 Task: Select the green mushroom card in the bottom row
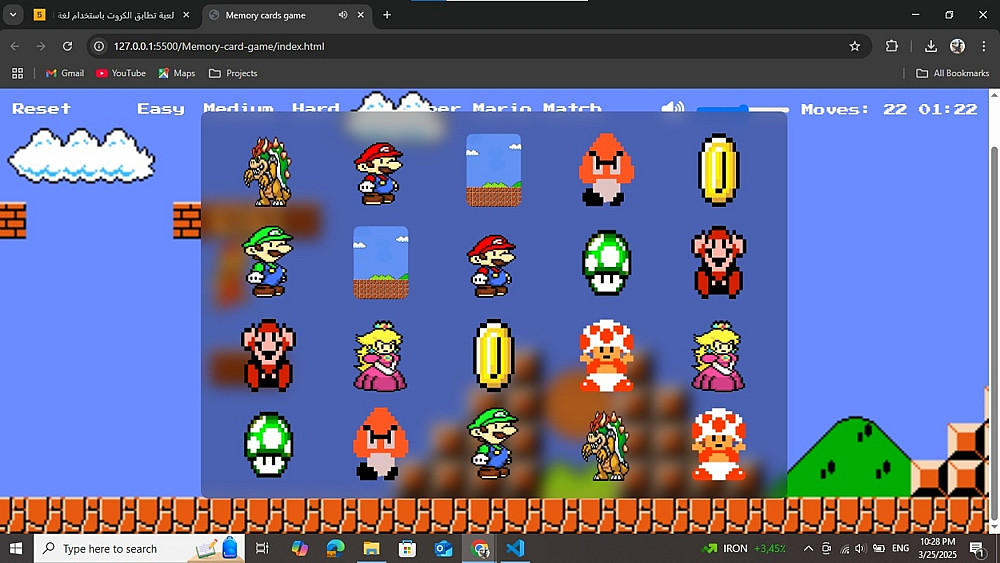coord(268,445)
